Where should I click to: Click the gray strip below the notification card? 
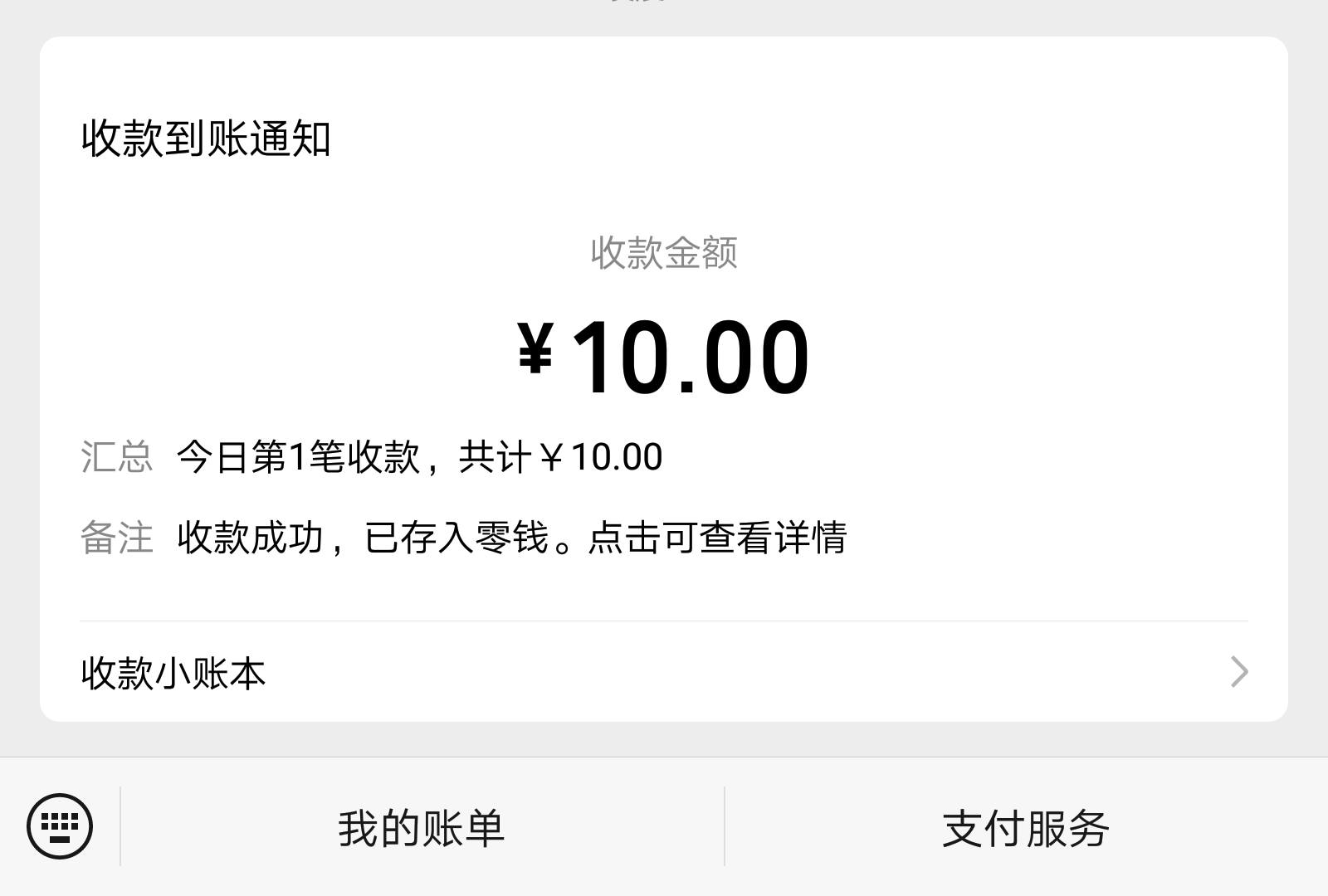664,738
